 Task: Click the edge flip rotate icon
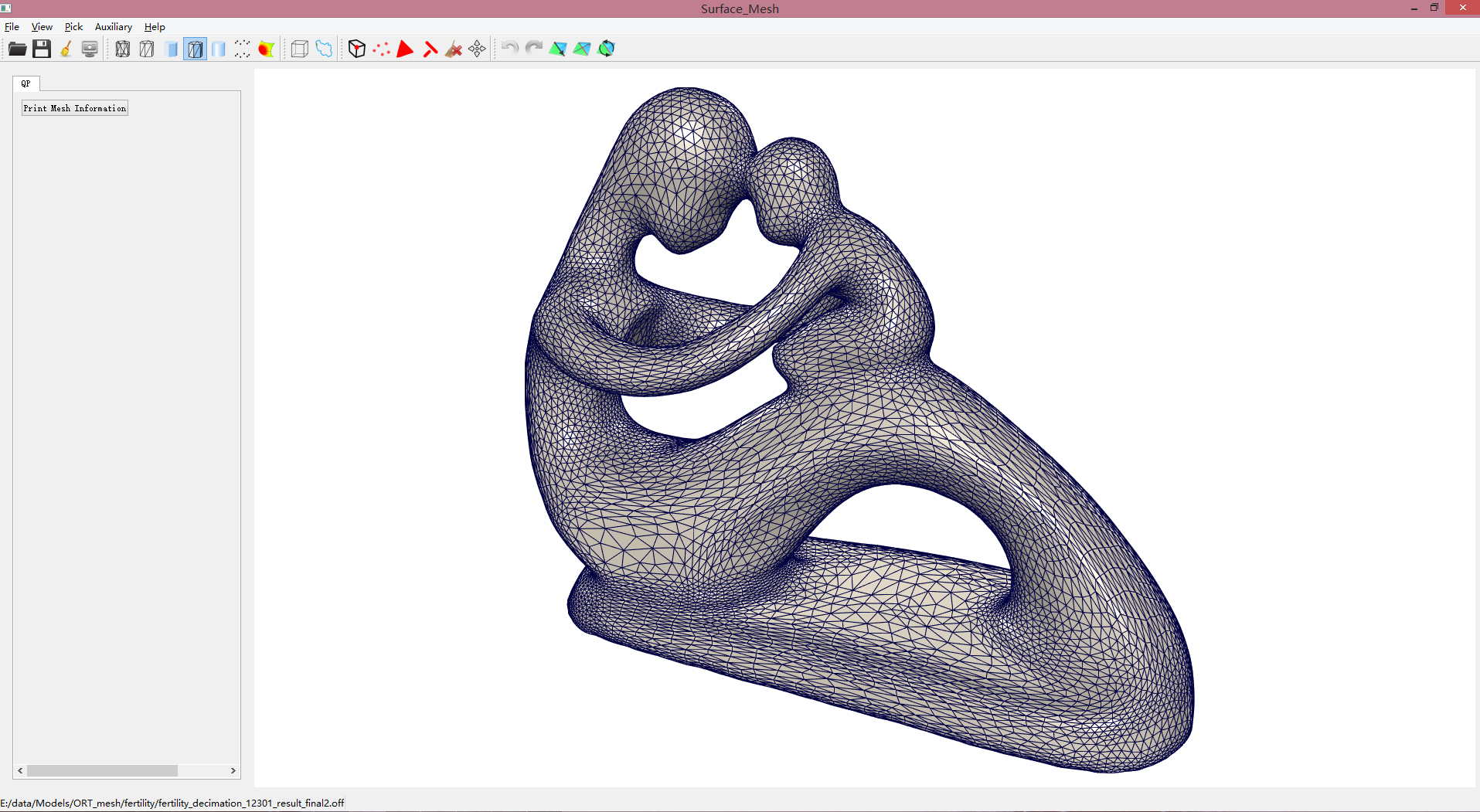click(607, 49)
